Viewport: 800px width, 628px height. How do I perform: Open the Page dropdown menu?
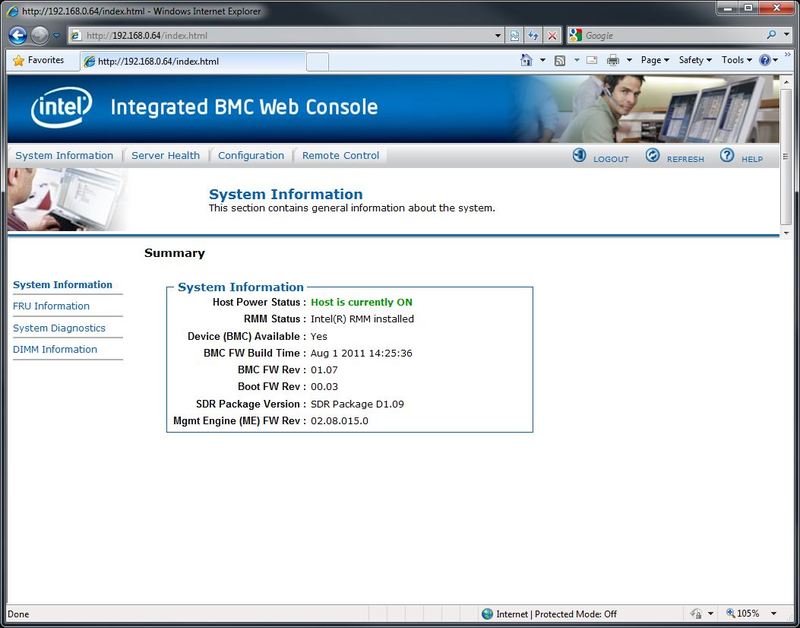pos(656,60)
